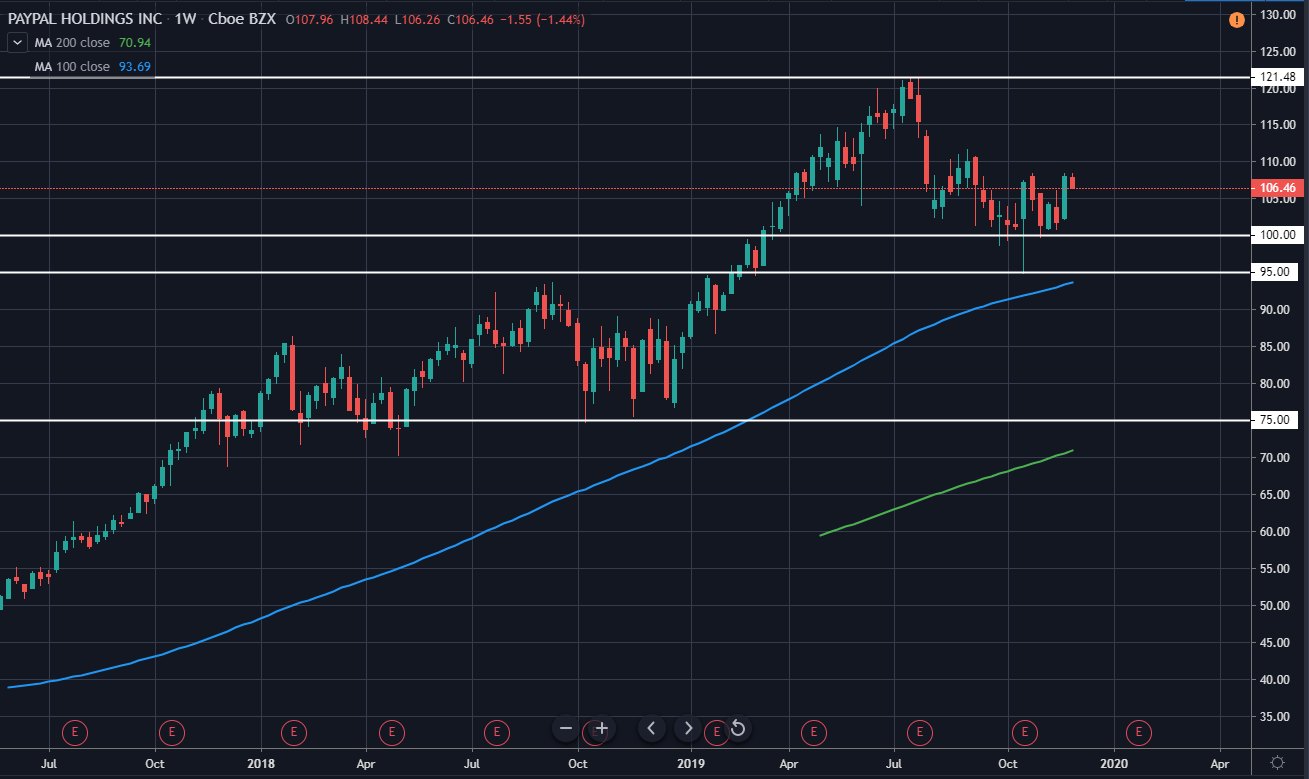Click the 130.00 price scale label

click(1279, 14)
